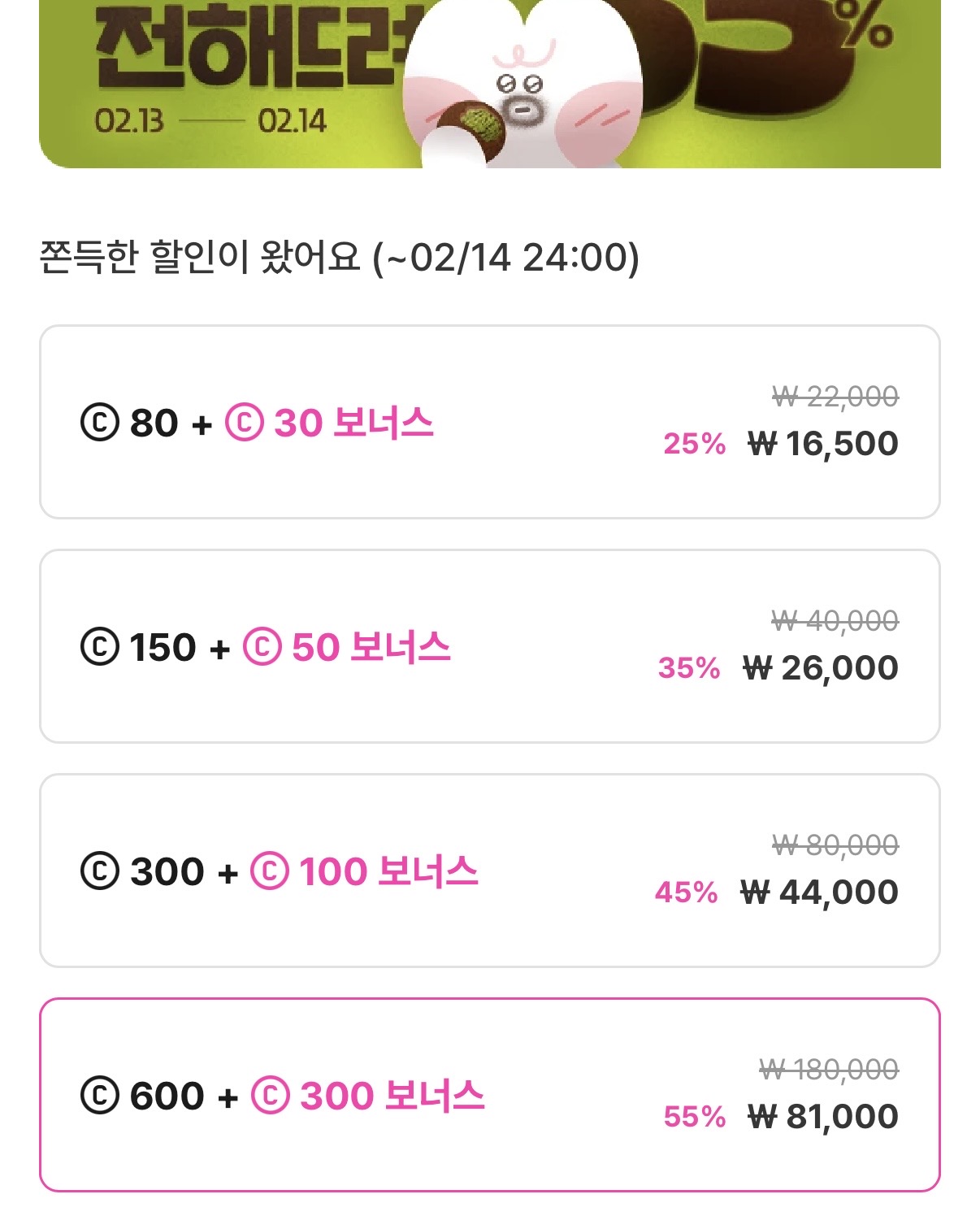980x1229 pixels.
Task: Click the black coin icon beside 300
Action: 100,871
